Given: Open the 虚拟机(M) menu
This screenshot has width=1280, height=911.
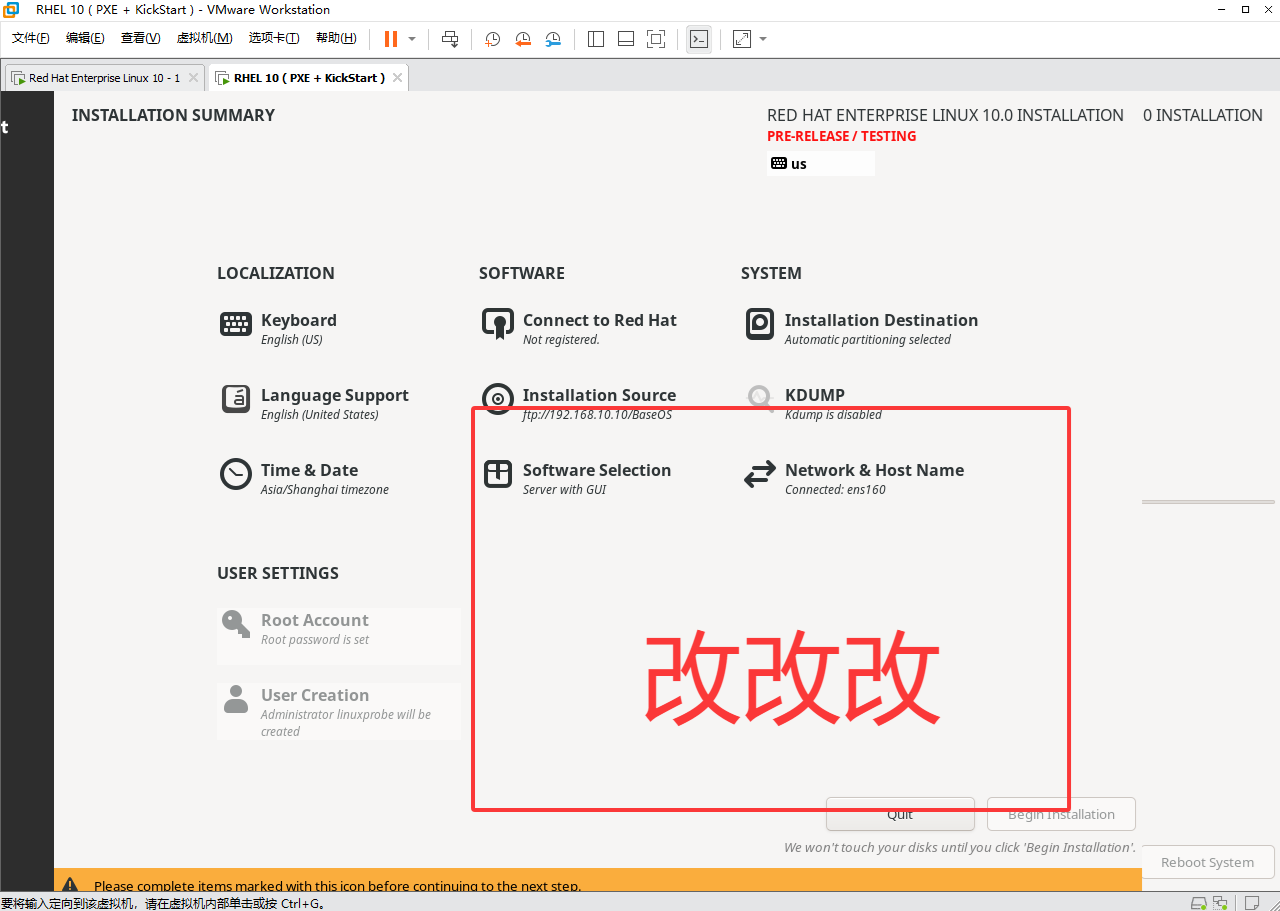Looking at the screenshot, I should click(x=204, y=38).
